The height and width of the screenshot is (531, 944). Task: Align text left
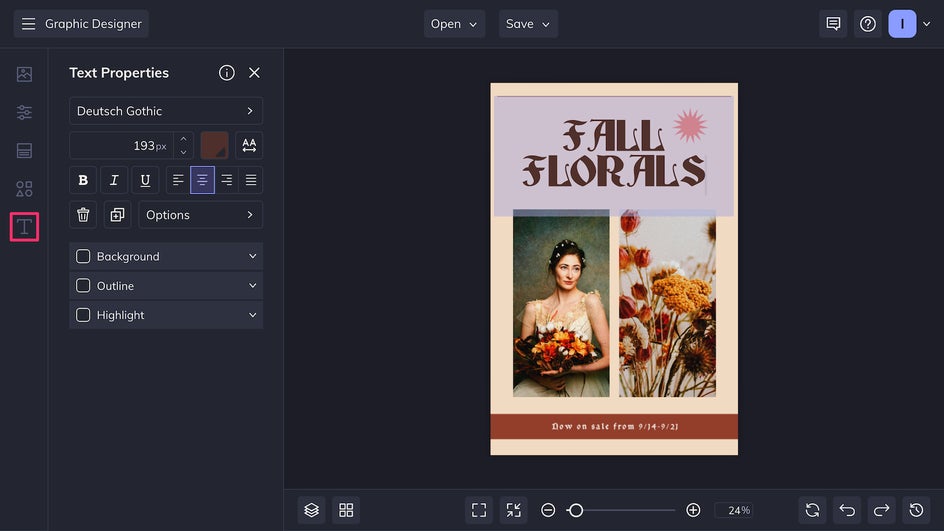178,180
